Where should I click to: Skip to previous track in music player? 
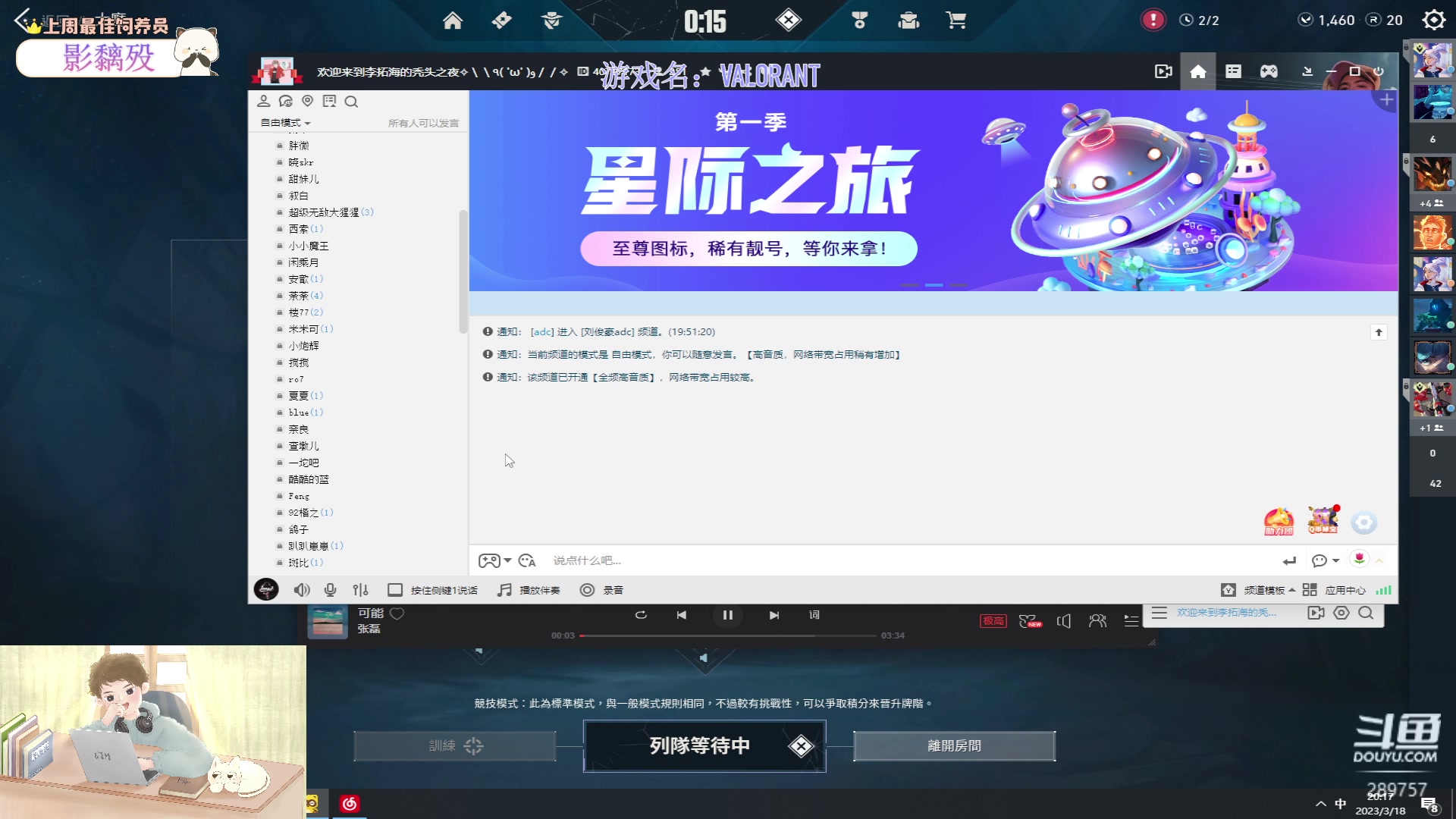[x=681, y=615]
